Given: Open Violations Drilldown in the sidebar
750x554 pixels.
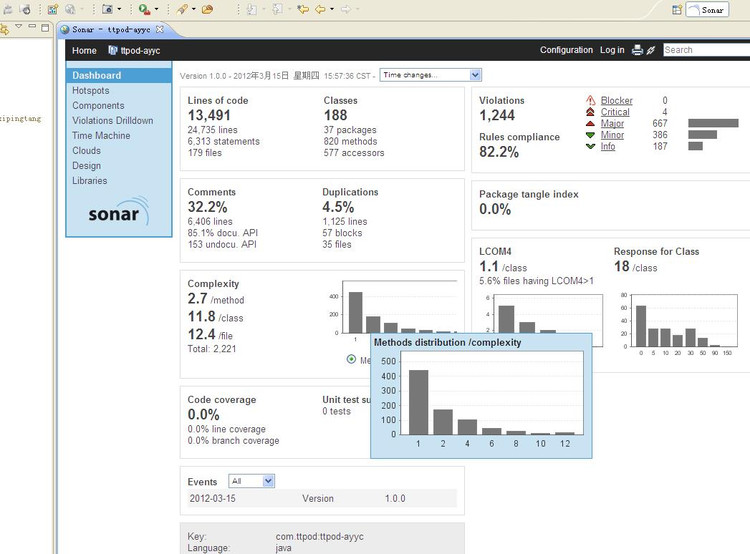Looking at the screenshot, I should tap(112, 121).
